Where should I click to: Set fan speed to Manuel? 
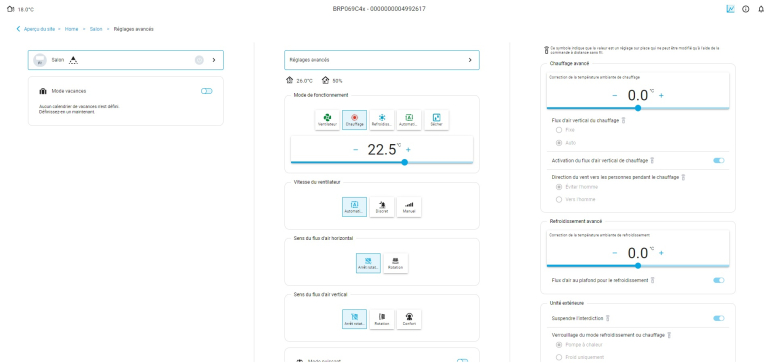click(409, 207)
